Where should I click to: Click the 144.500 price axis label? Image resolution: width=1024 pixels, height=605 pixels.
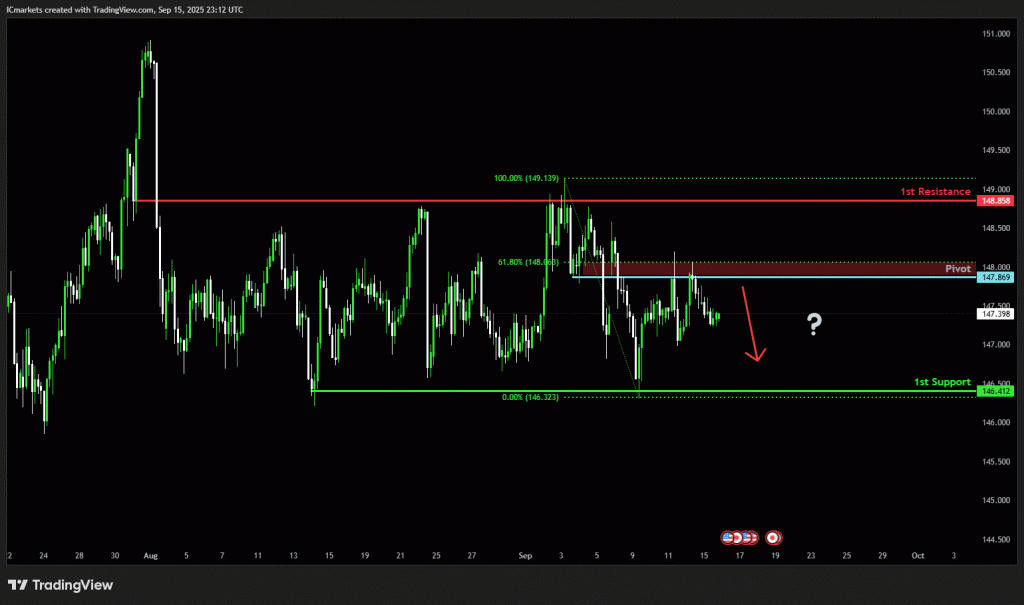(x=996, y=540)
